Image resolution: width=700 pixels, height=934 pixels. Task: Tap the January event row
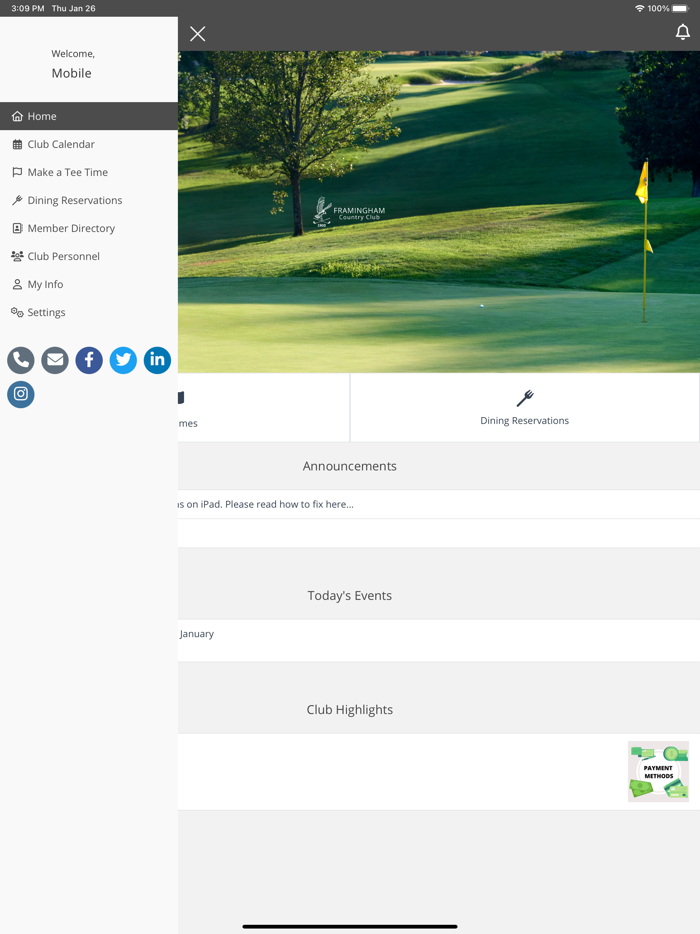tap(438, 640)
